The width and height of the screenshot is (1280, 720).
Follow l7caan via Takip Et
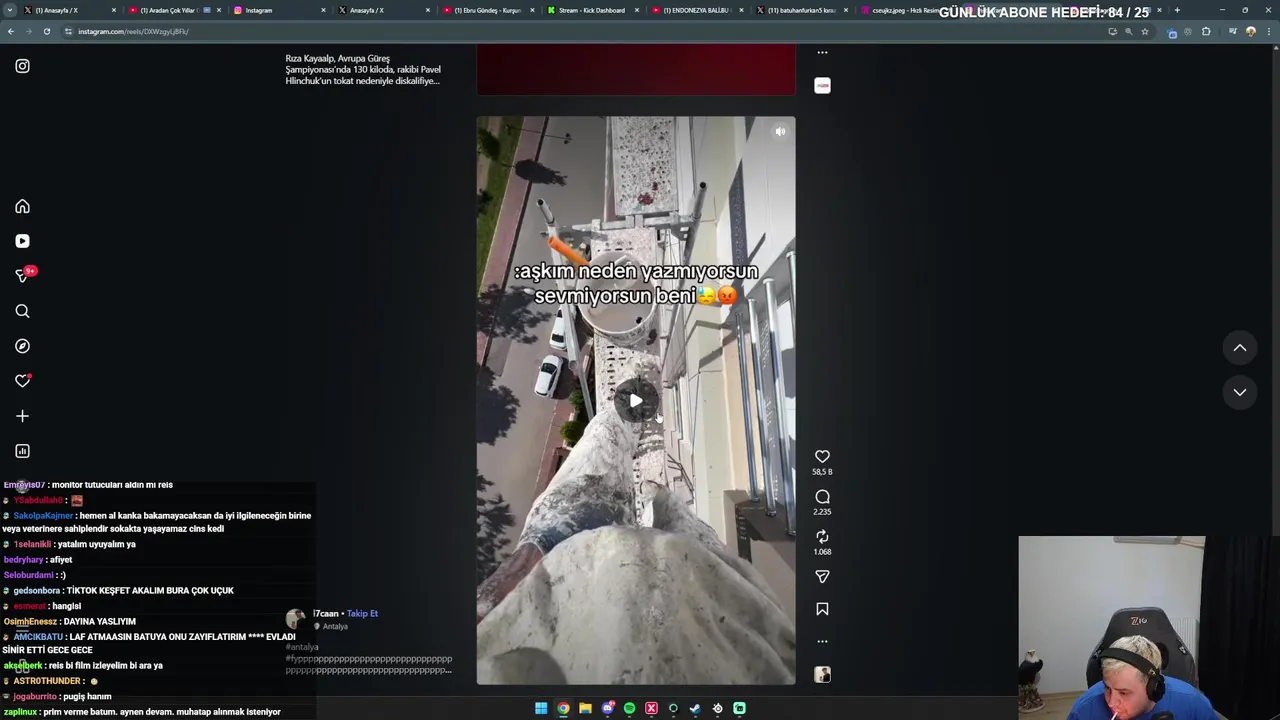362,614
